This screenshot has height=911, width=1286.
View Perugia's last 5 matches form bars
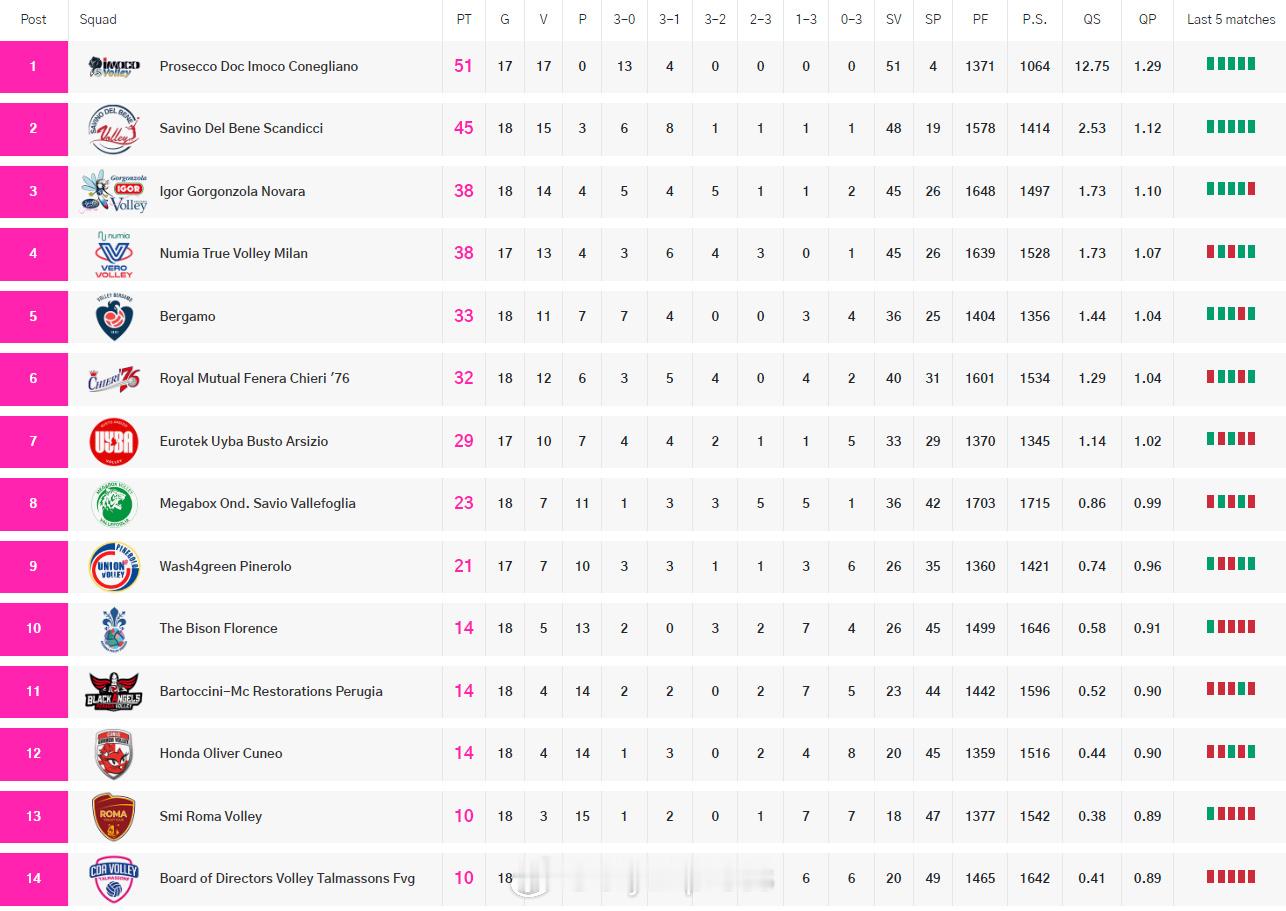[1231, 689]
